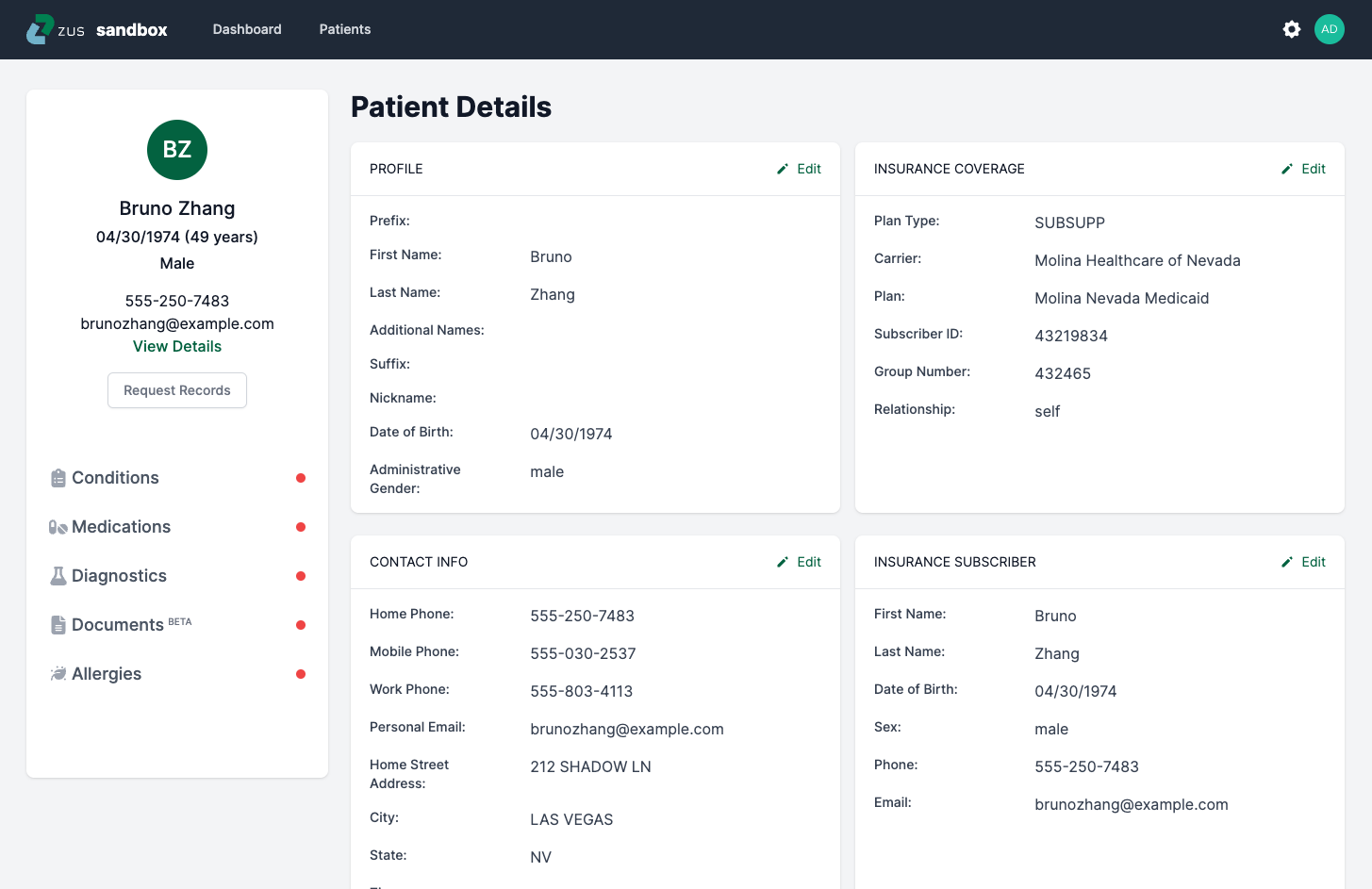Click the Documents file icon
1372x889 pixels.
click(58, 625)
